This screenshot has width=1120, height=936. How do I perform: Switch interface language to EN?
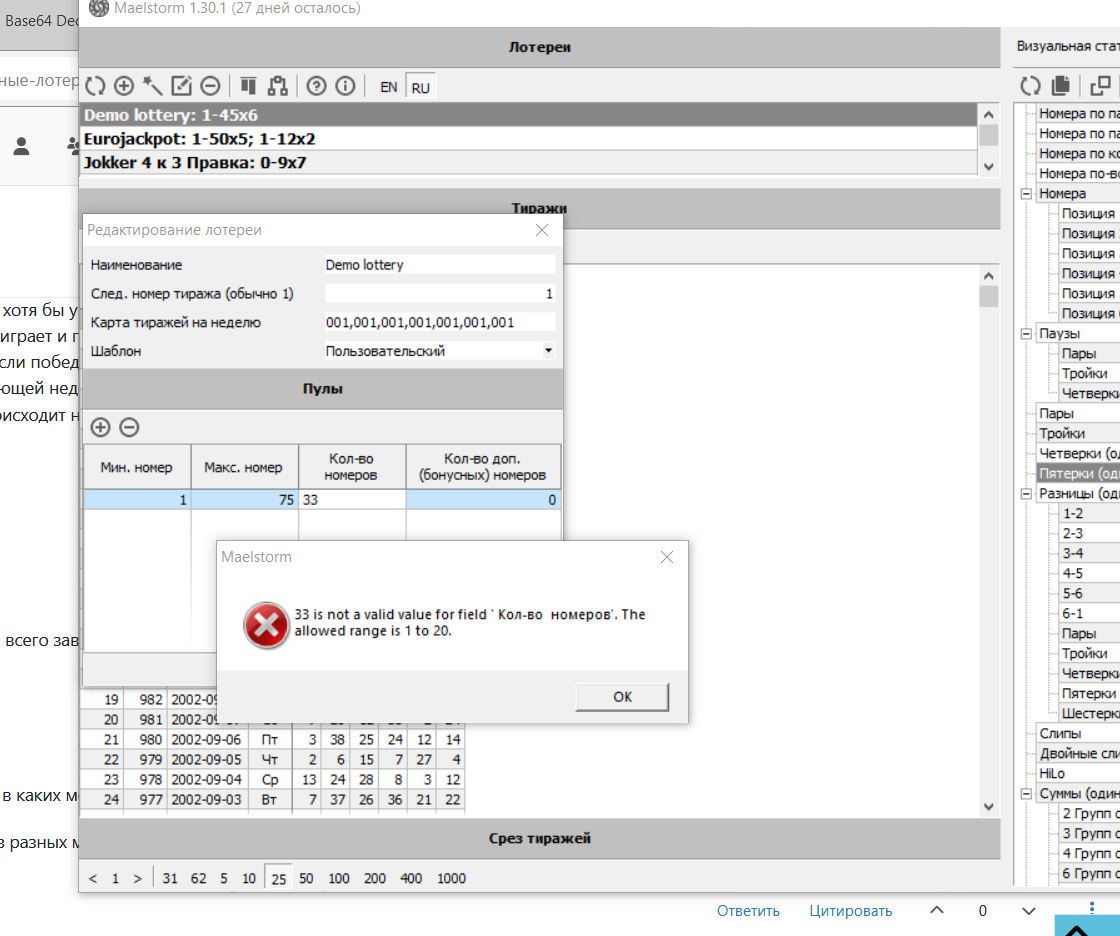(389, 87)
